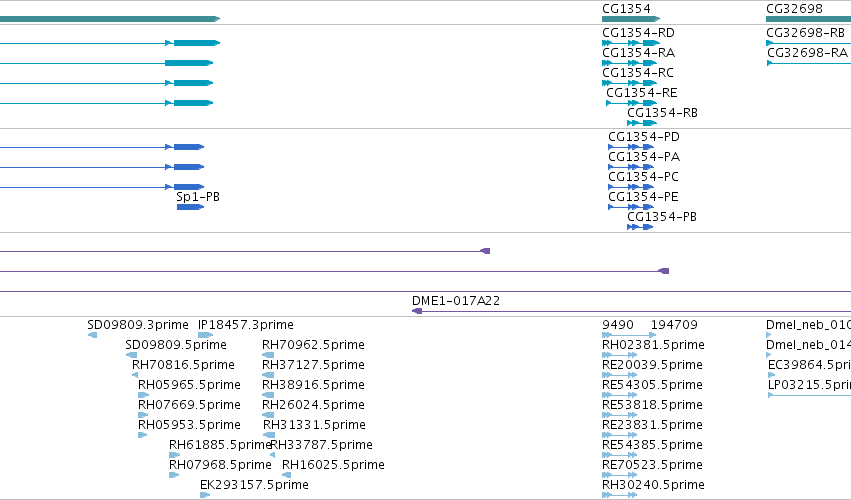Click the CG1354-RC transcript label
851x500 pixels.
(x=638, y=73)
